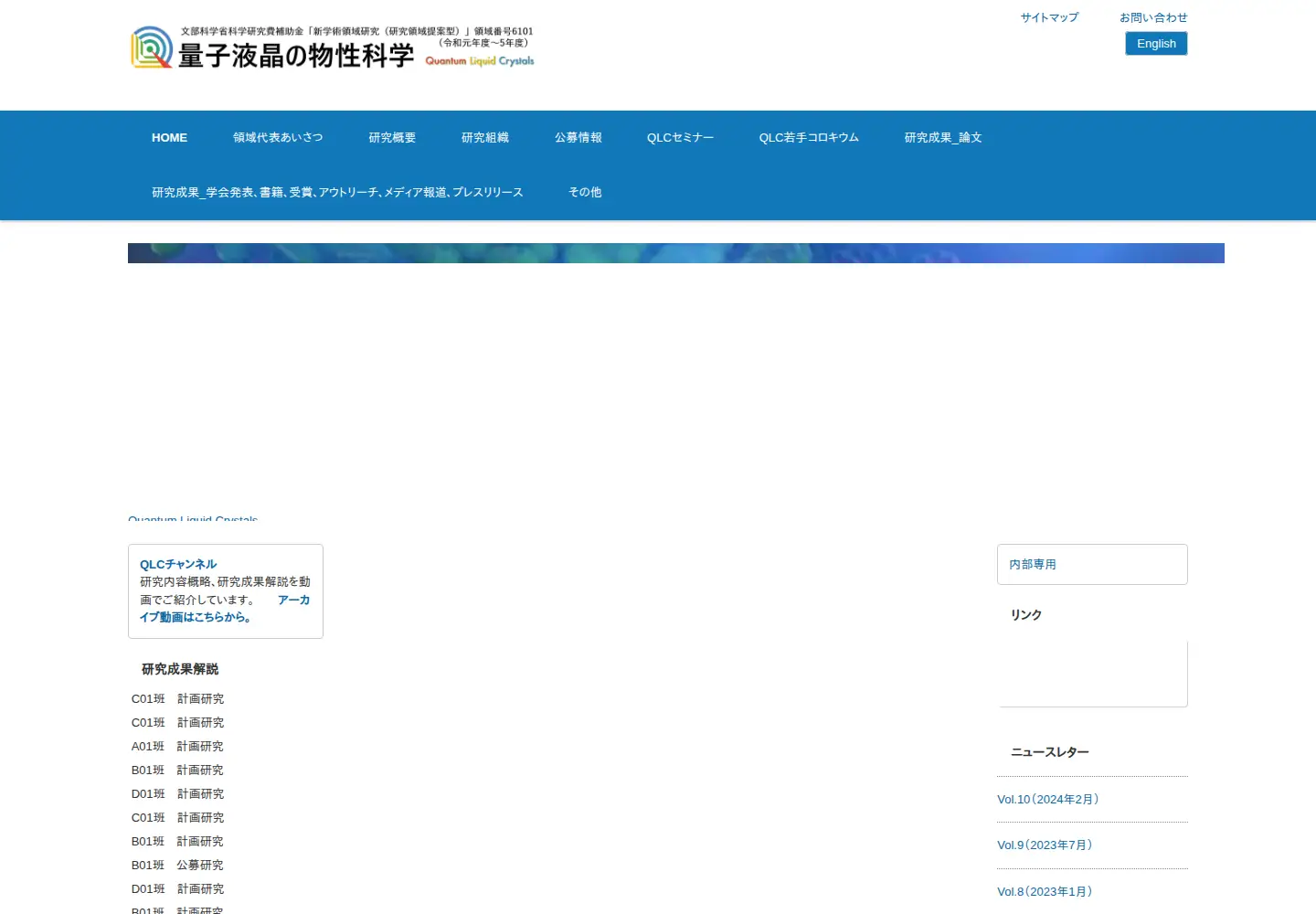Open the 領域代表あいさつ menu item
This screenshot has width=1316, height=914.
(278, 138)
